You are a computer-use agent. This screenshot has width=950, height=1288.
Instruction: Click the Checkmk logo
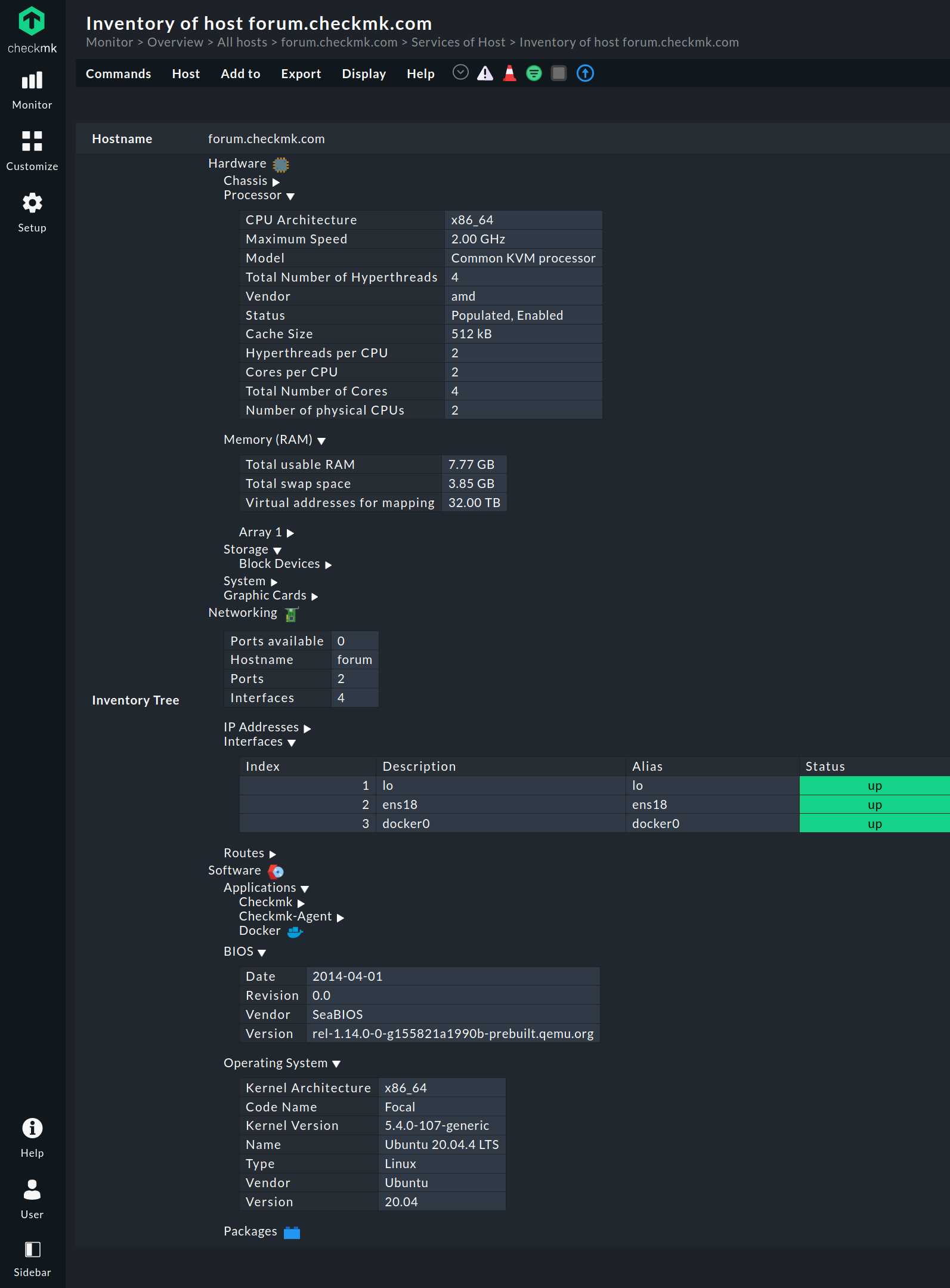pos(32,30)
